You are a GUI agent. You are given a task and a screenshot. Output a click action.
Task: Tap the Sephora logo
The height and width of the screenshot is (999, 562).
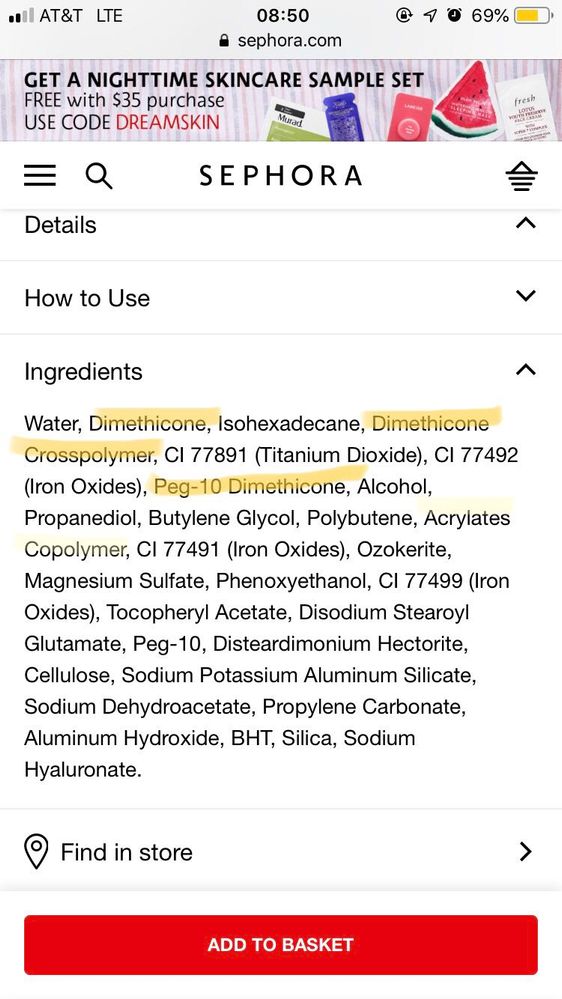[280, 176]
